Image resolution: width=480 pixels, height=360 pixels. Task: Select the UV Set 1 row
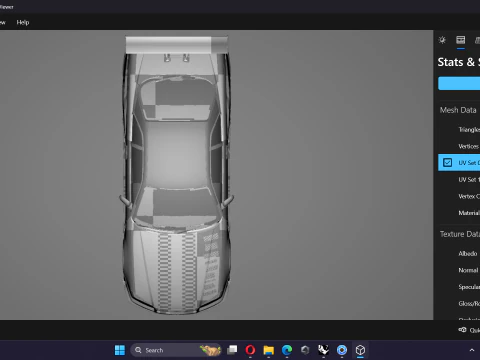coord(459,179)
